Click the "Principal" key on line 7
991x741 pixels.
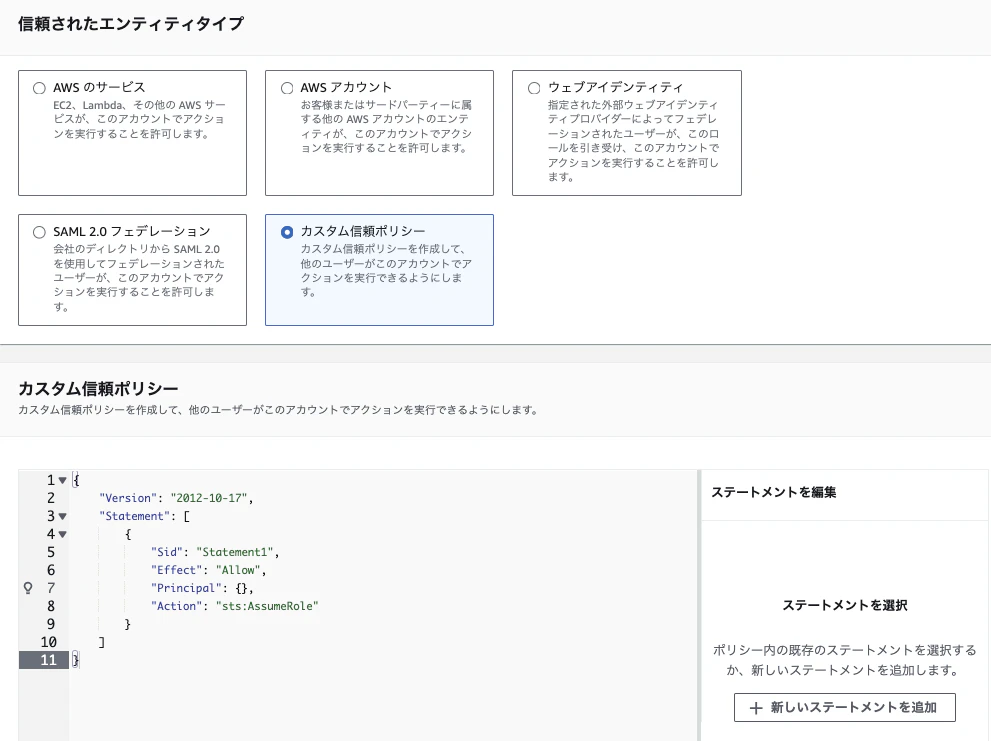tap(186, 588)
